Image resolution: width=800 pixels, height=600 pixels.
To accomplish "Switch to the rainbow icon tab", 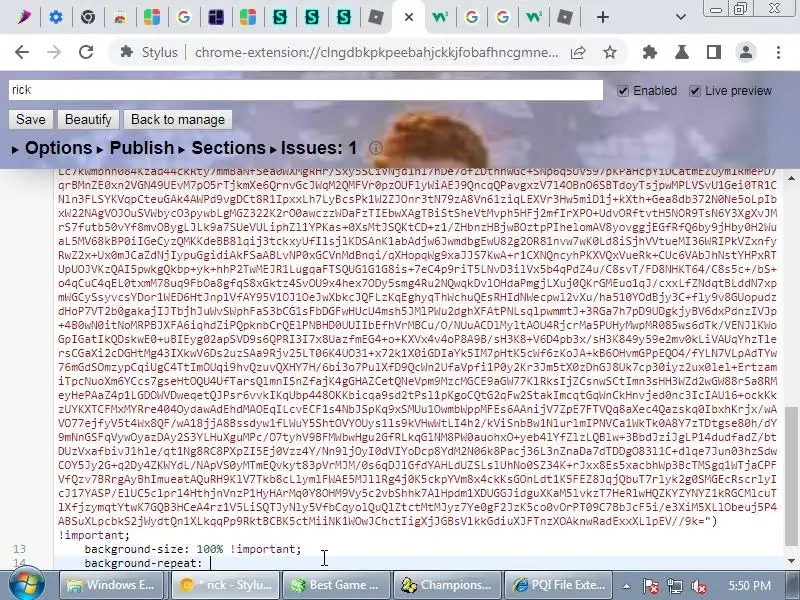I will click(x=120, y=17).
